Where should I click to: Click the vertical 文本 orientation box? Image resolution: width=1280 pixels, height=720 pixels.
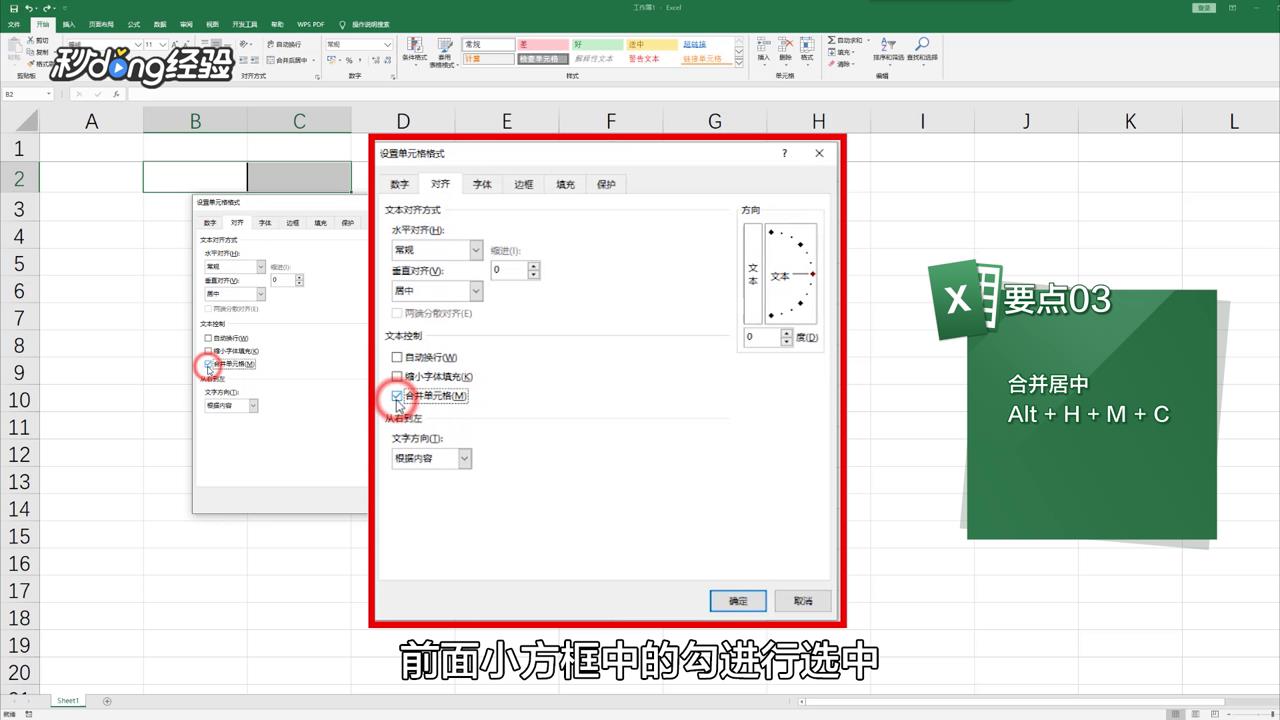753,274
